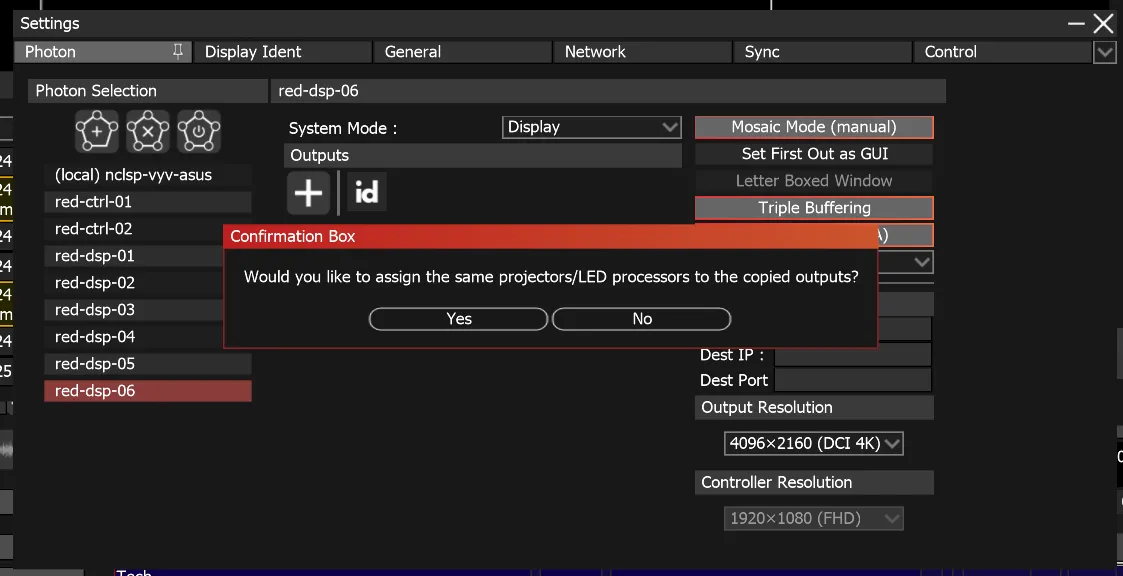The image size is (1123, 576).
Task: Toggle the pin on Photon tab
Action: (178, 51)
